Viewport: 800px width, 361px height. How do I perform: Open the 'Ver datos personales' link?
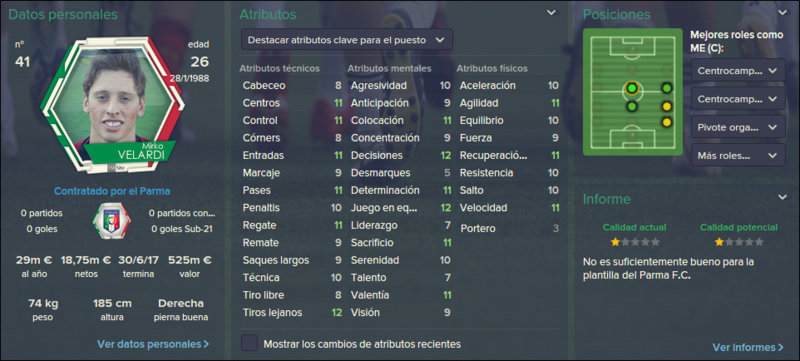153,344
